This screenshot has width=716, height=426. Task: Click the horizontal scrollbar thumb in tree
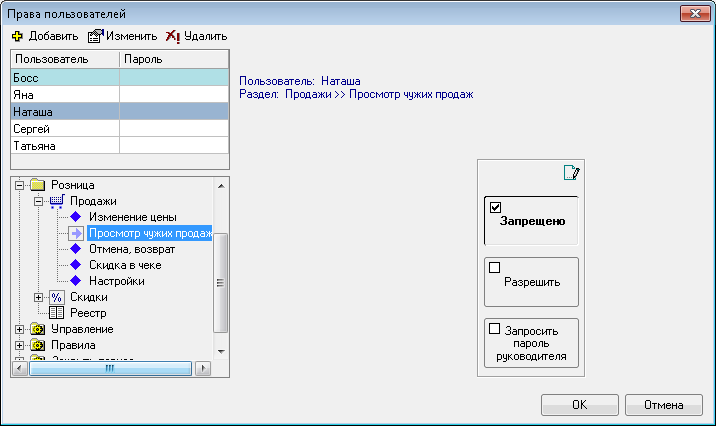pos(110,368)
